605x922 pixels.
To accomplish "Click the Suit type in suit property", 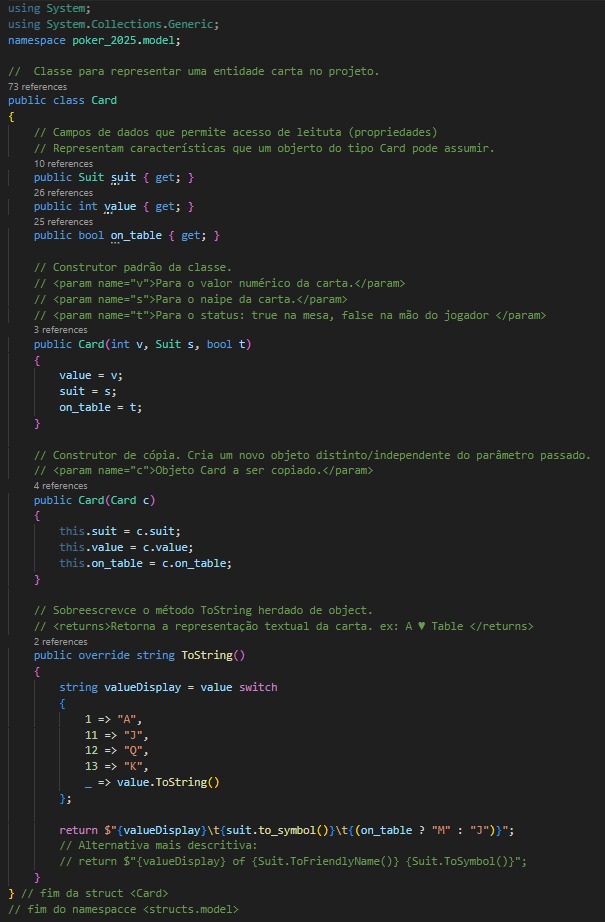I will 91,178.
